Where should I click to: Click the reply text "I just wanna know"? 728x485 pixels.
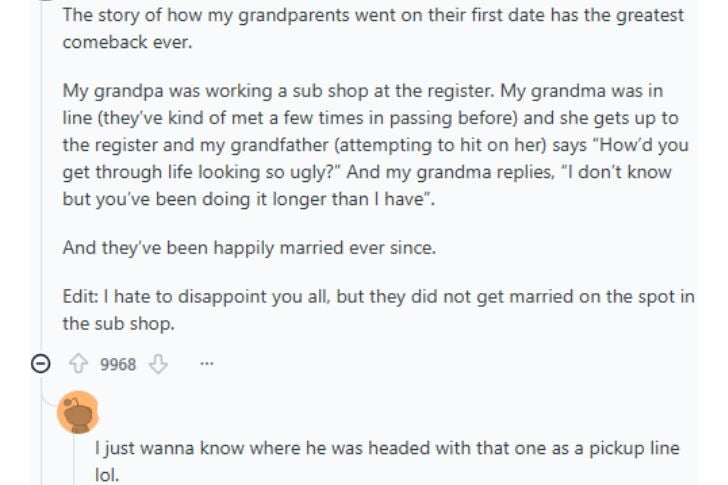click(160, 449)
